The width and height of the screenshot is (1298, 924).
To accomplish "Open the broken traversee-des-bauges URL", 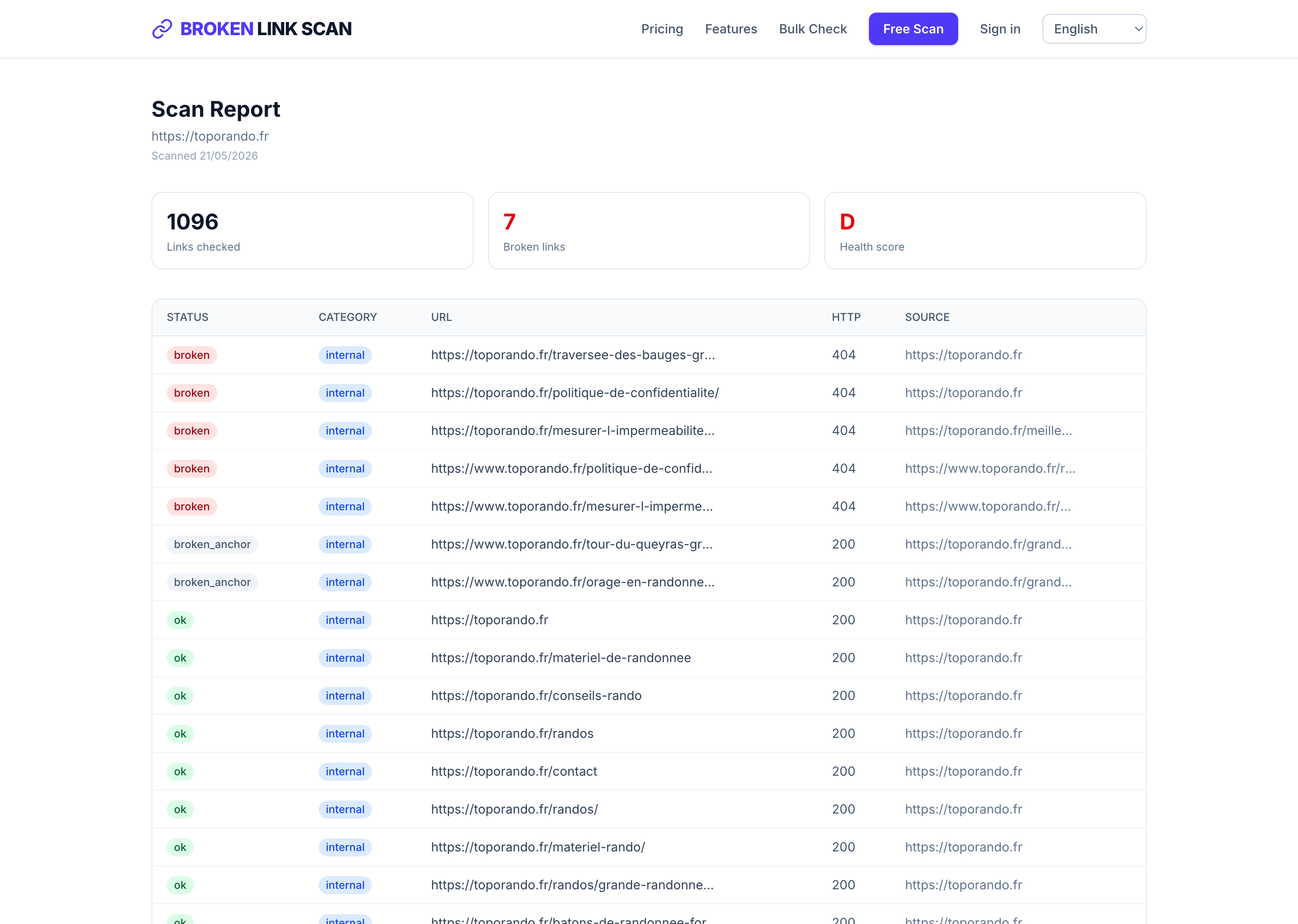I will [x=572, y=355].
